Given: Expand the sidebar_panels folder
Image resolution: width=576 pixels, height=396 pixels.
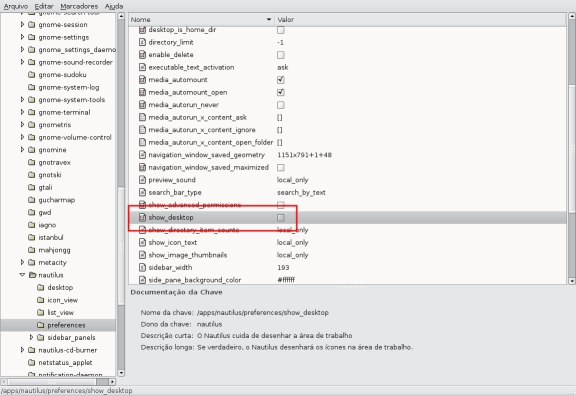Looking at the screenshot, I should click(x=31, y=337).
